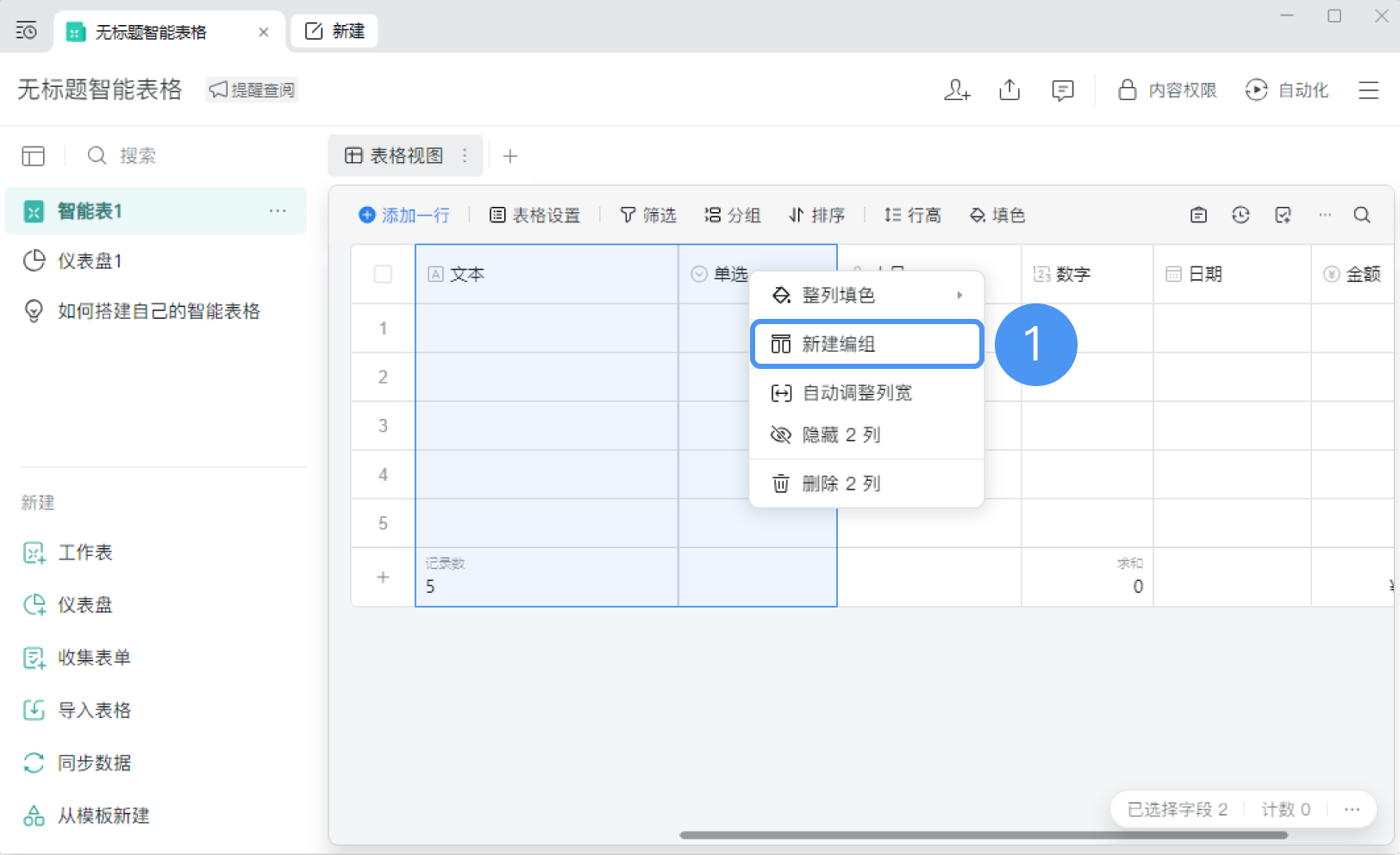1400x855 pixels.
Task: Open 行高 row height tool
Action: [913, 215]
